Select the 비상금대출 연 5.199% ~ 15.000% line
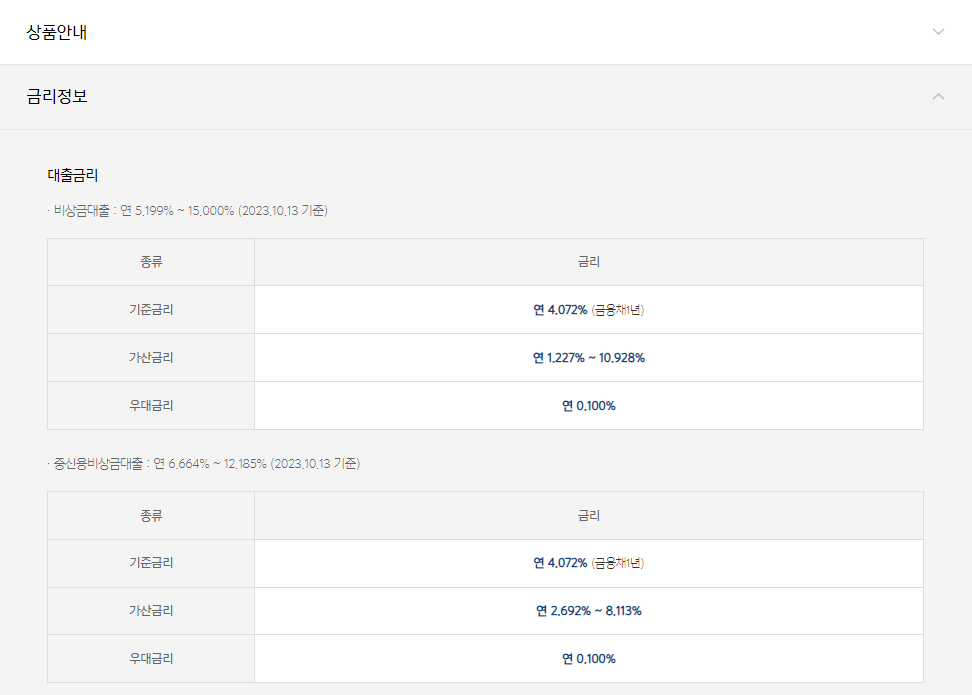The width and height of the screenshot is (972, 695). (x=188, y=211)
